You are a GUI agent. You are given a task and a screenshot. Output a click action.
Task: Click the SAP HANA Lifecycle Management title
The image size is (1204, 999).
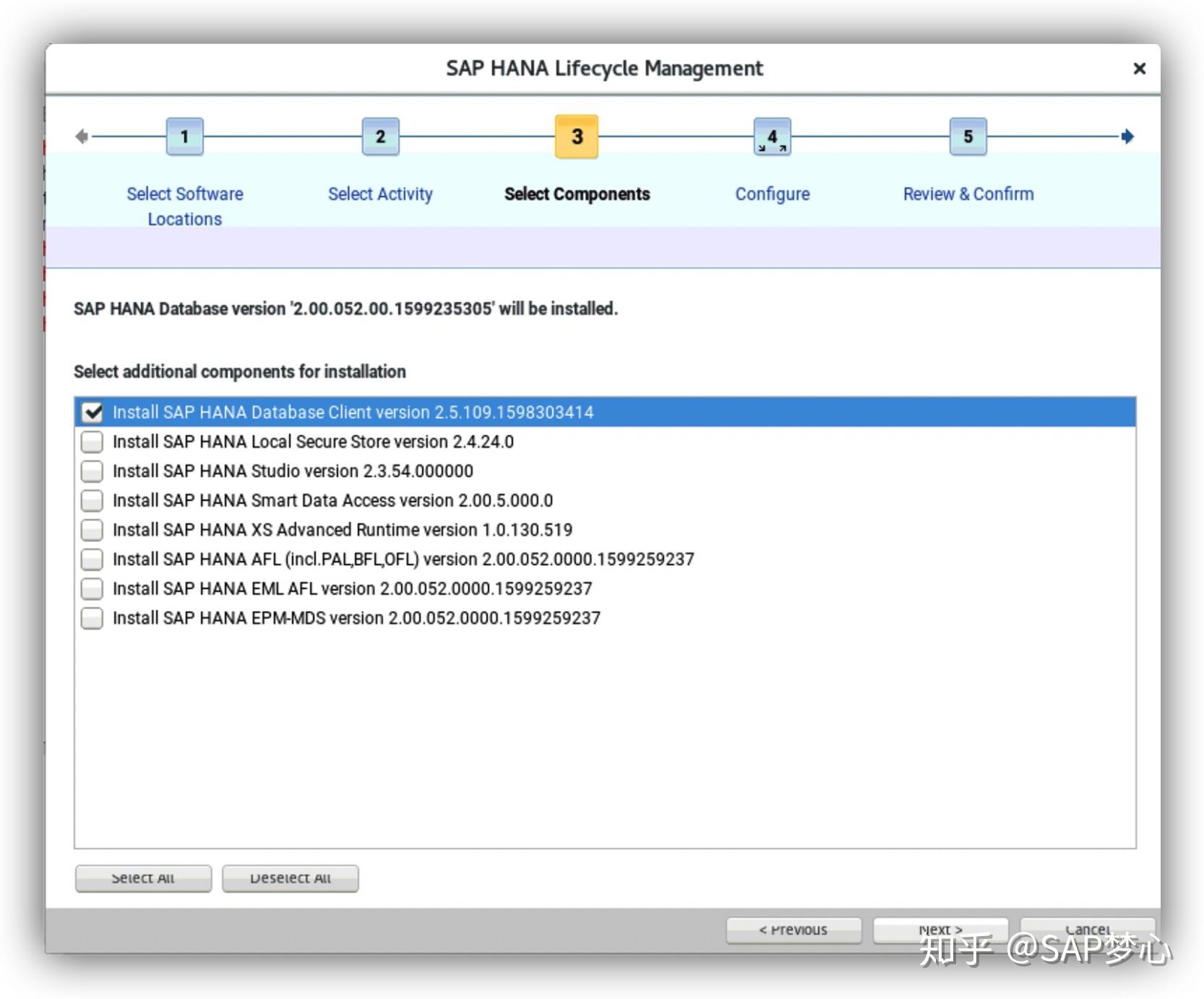[604, 69]
